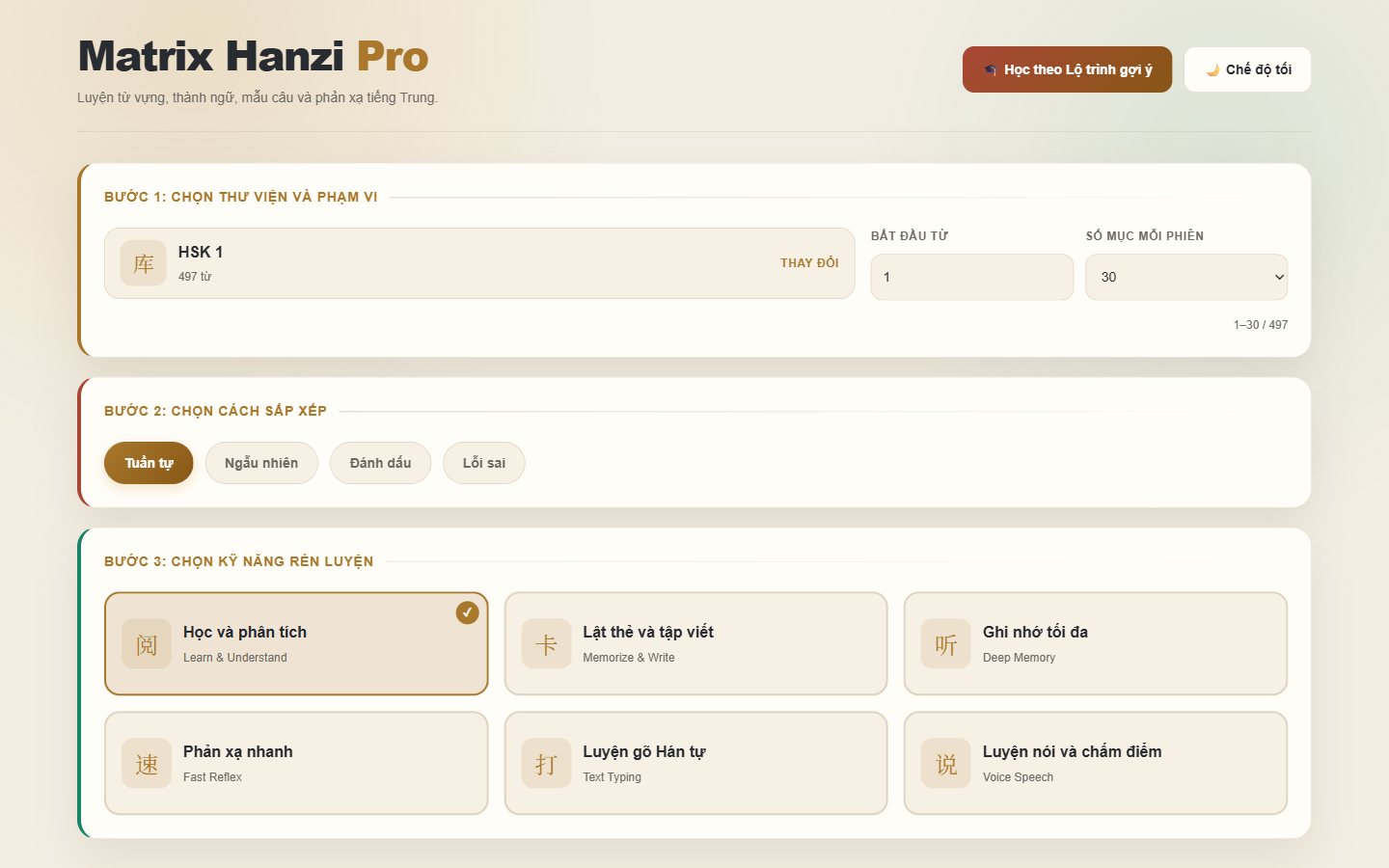The image size is (1389, 868).
Task: Choose the Lật thẻ và tập viết skill
Action: (695, 643)
